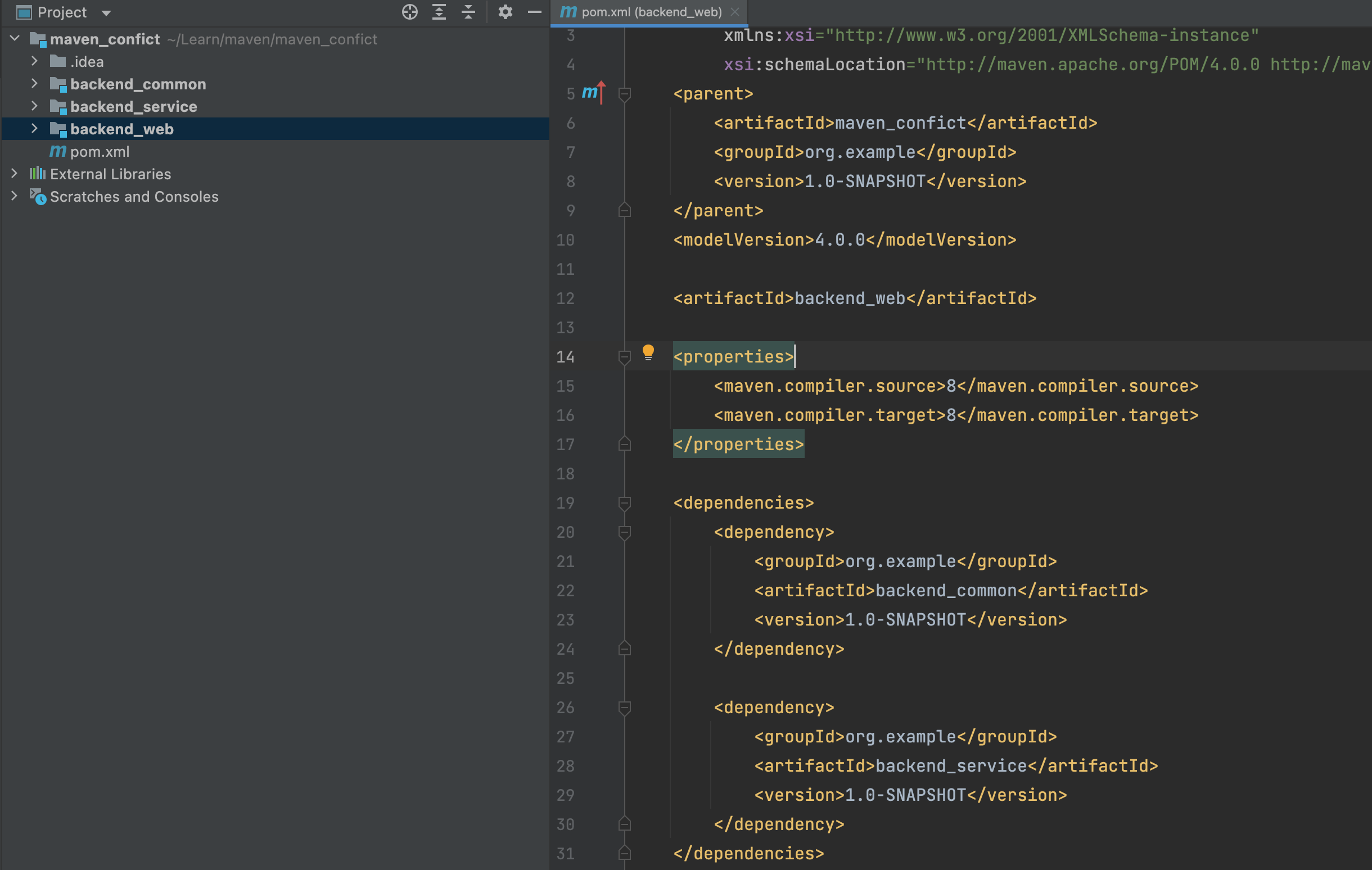Click line number 19 in the gutter
Image resolution: width=1372 pixels, height=870 pixels.
[565, 504]
